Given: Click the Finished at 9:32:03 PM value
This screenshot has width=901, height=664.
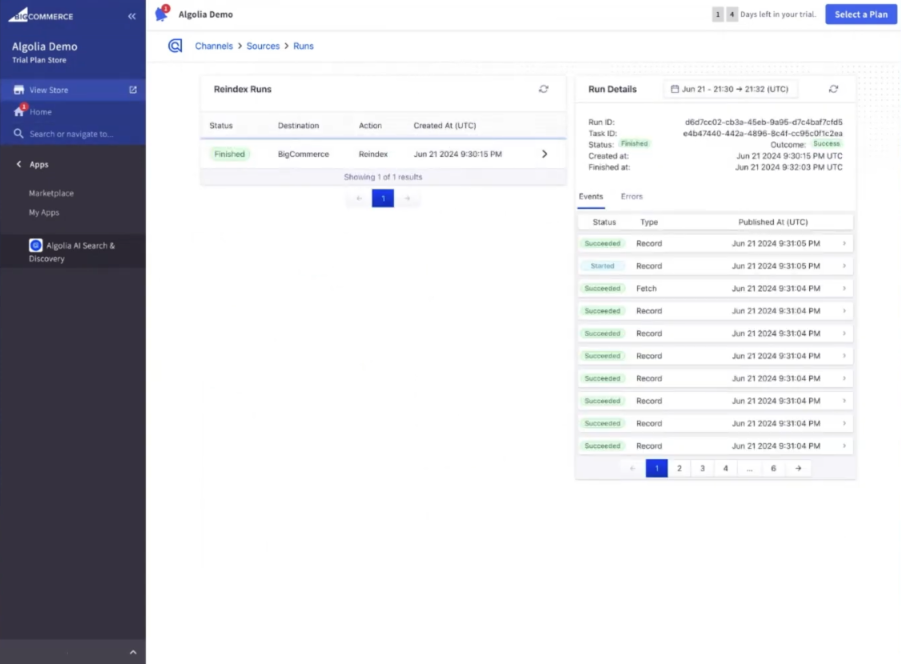Looking at the screenshot, I should [x=789, y=167].
